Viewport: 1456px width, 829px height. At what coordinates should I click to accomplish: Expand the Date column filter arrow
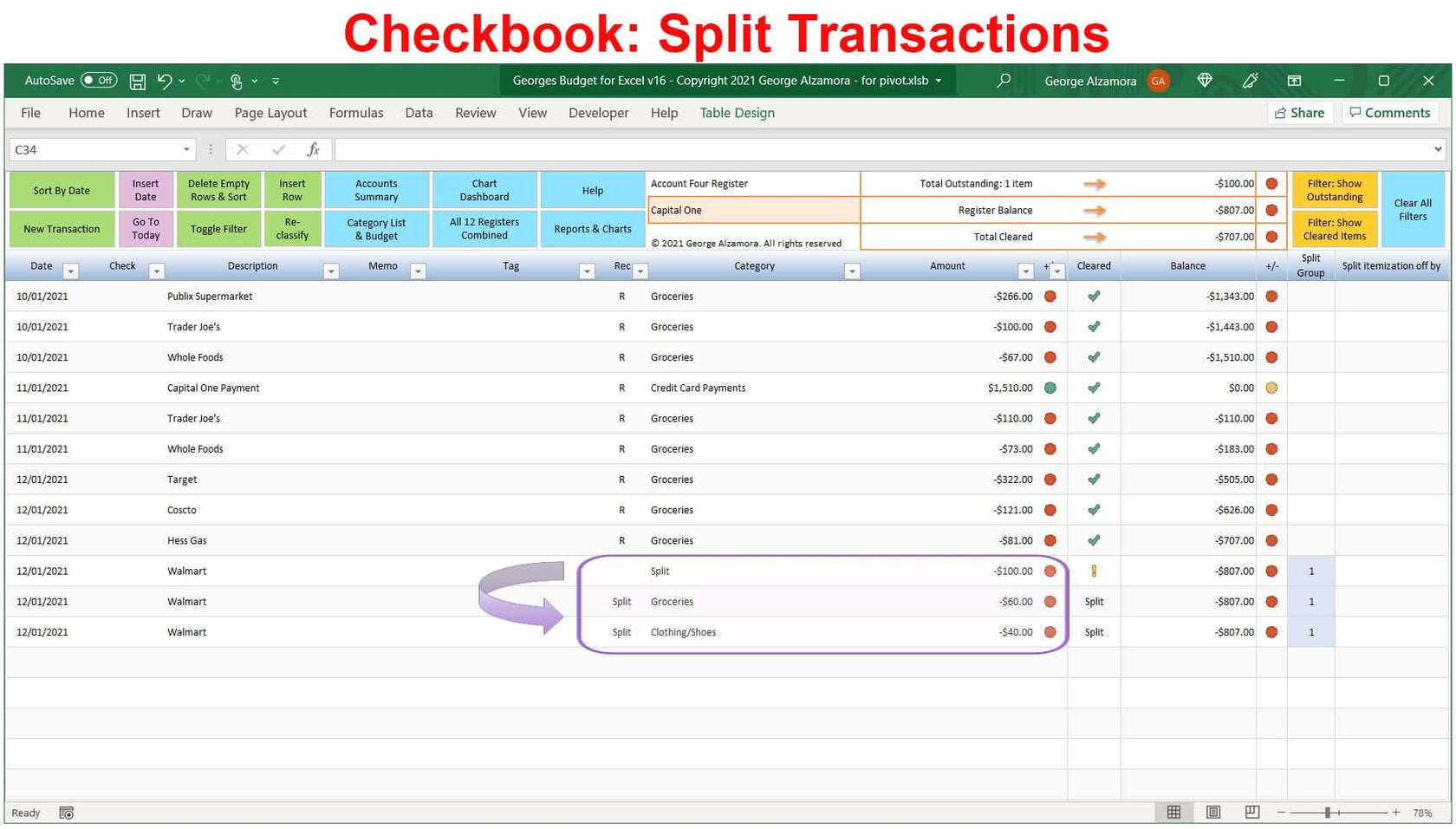click(x=71, y=271)
